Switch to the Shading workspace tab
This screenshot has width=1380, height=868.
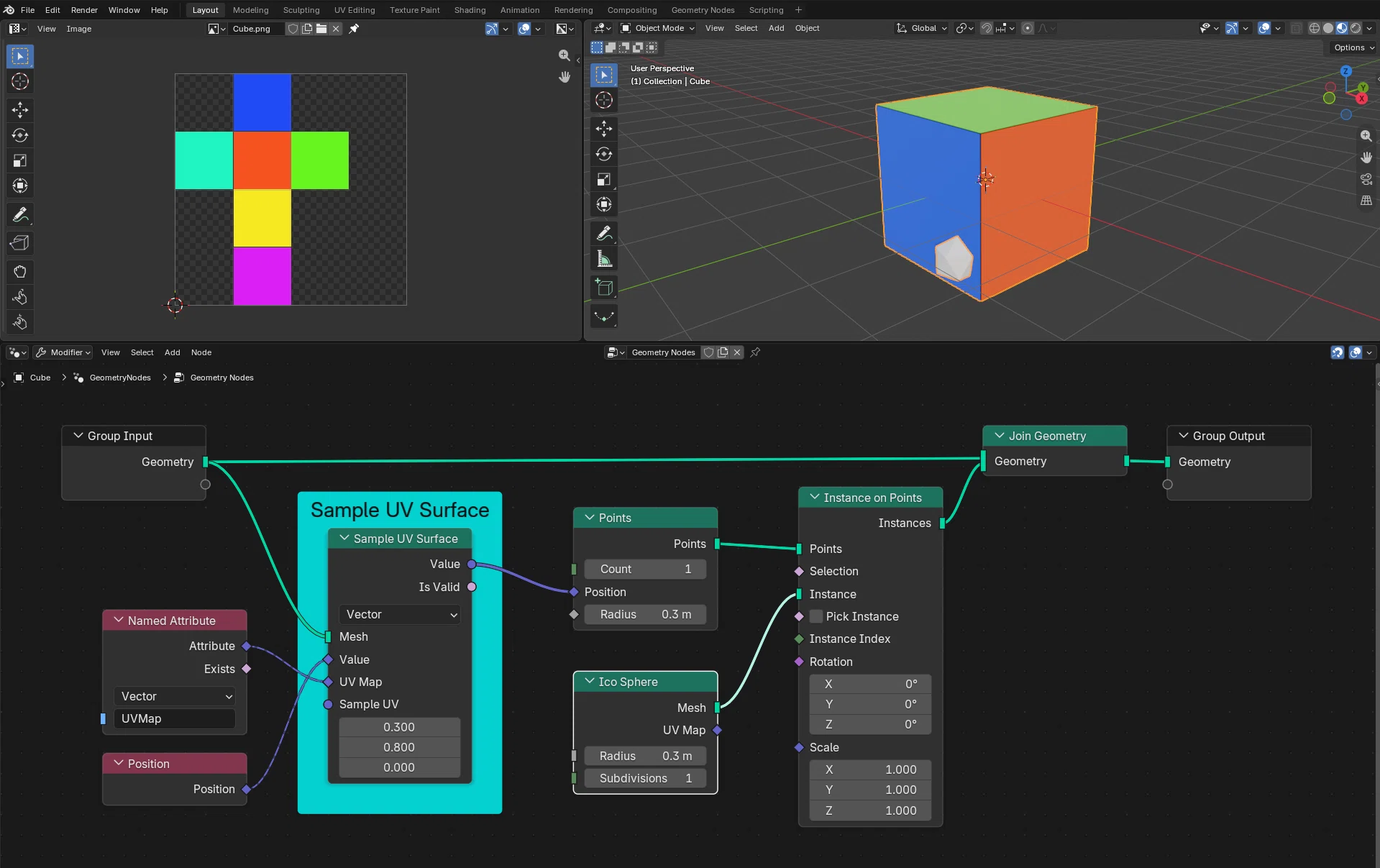(x=470, y=10)
